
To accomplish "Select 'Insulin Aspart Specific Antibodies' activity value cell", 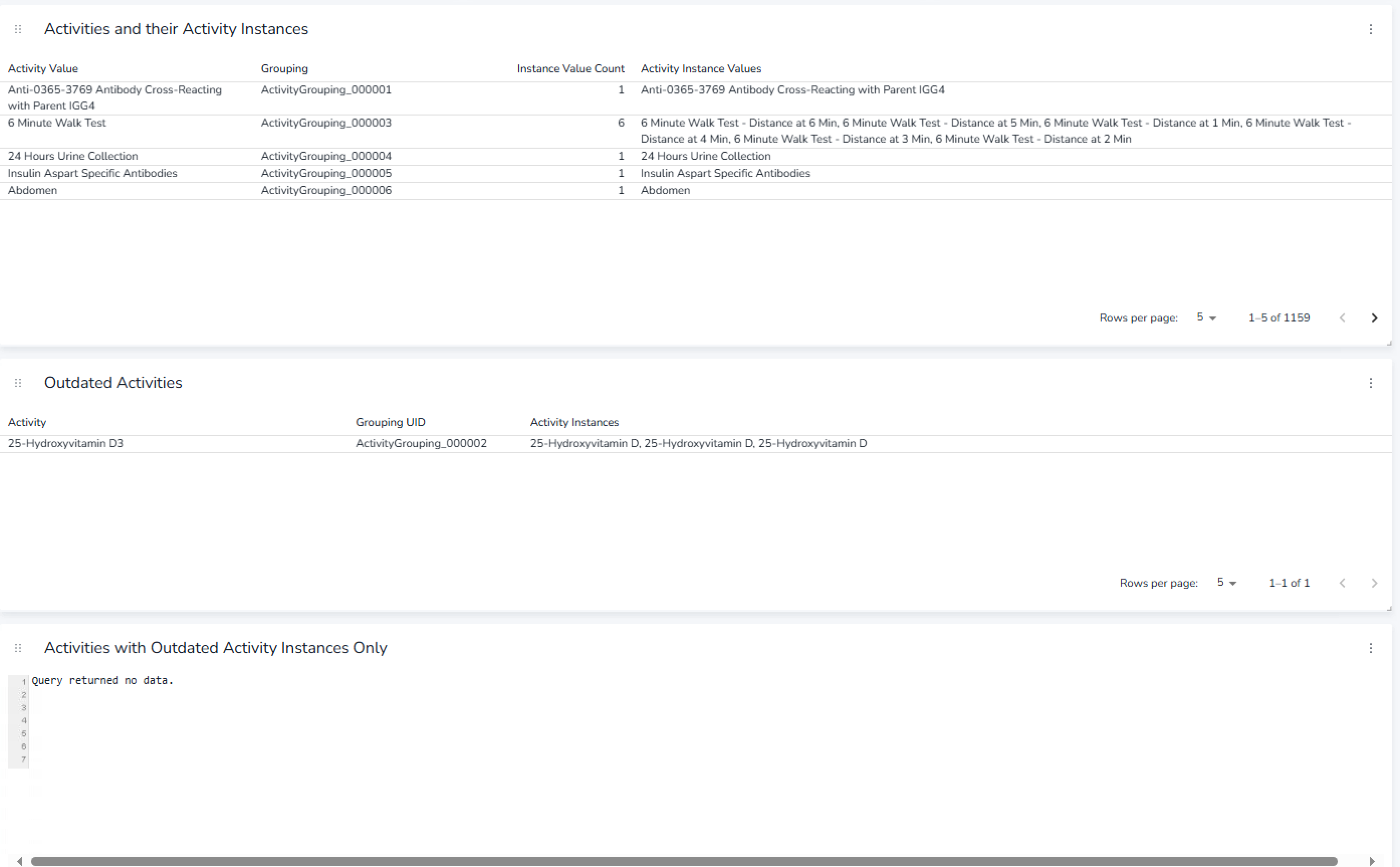I will pos(92,173).
